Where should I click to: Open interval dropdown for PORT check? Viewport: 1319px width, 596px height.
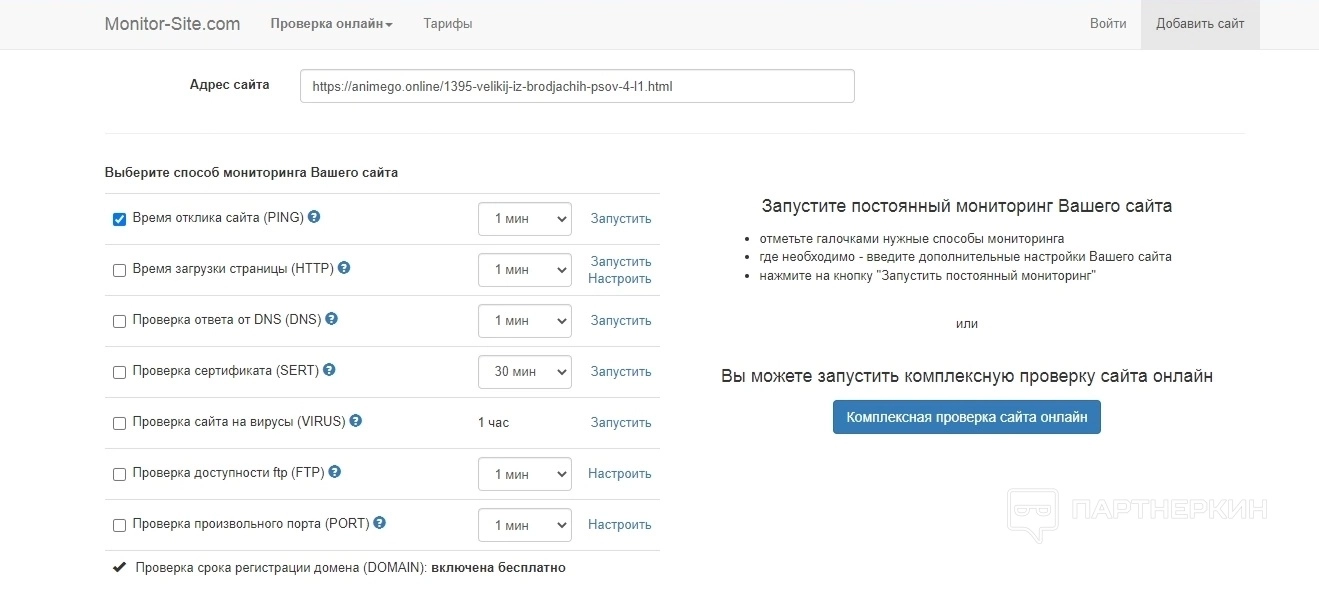pos(524,525)
